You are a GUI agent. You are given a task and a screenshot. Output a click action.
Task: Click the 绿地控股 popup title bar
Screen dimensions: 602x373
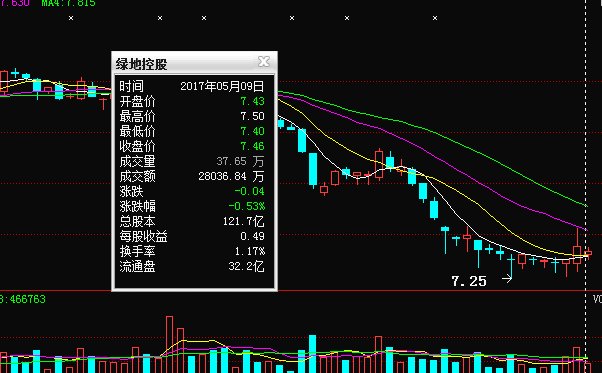click(194, 63)
